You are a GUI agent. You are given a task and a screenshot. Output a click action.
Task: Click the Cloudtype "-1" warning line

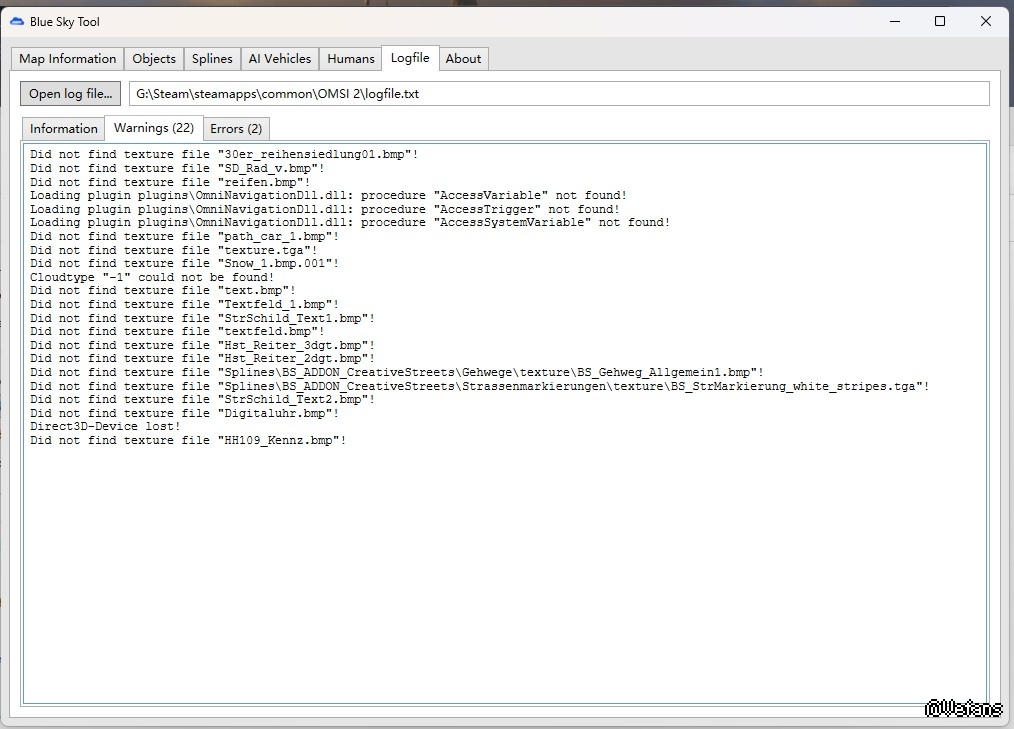152,277
